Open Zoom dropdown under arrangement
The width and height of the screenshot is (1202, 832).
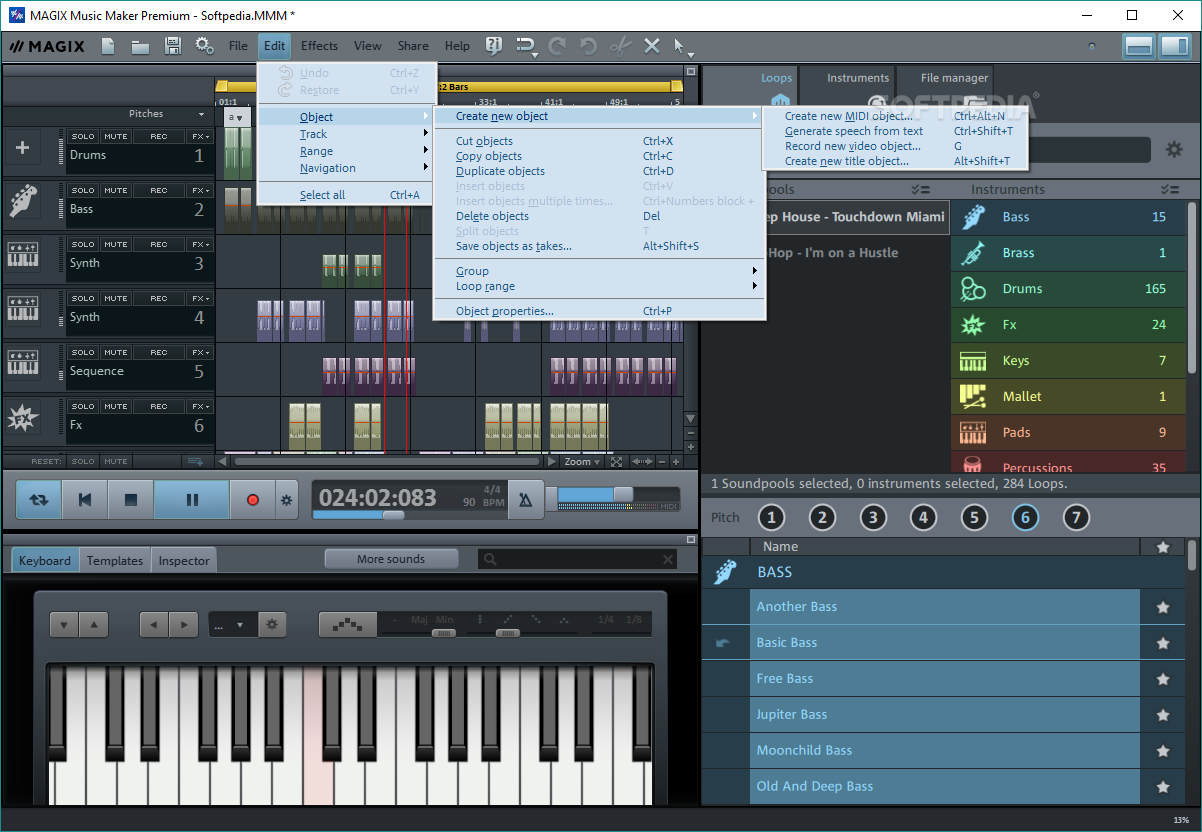click(582, 462)
